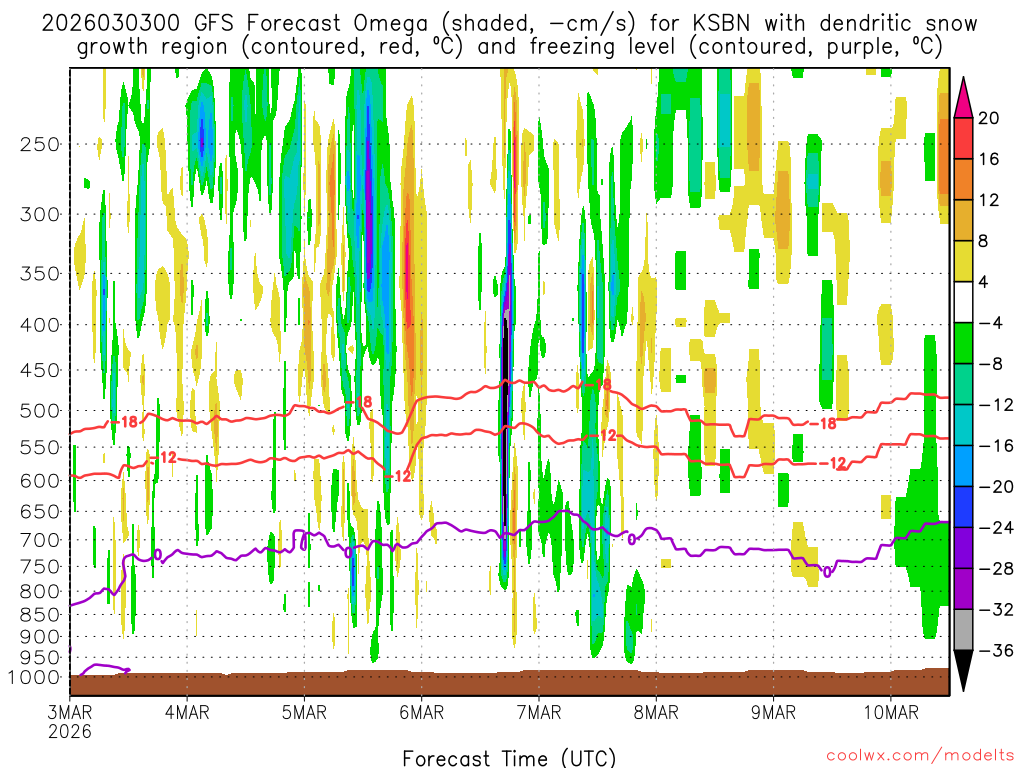The width and height of the screenshot is (1024, 768).
Task: Click the colorbar value label -20
Action: (x=996, y=487)
